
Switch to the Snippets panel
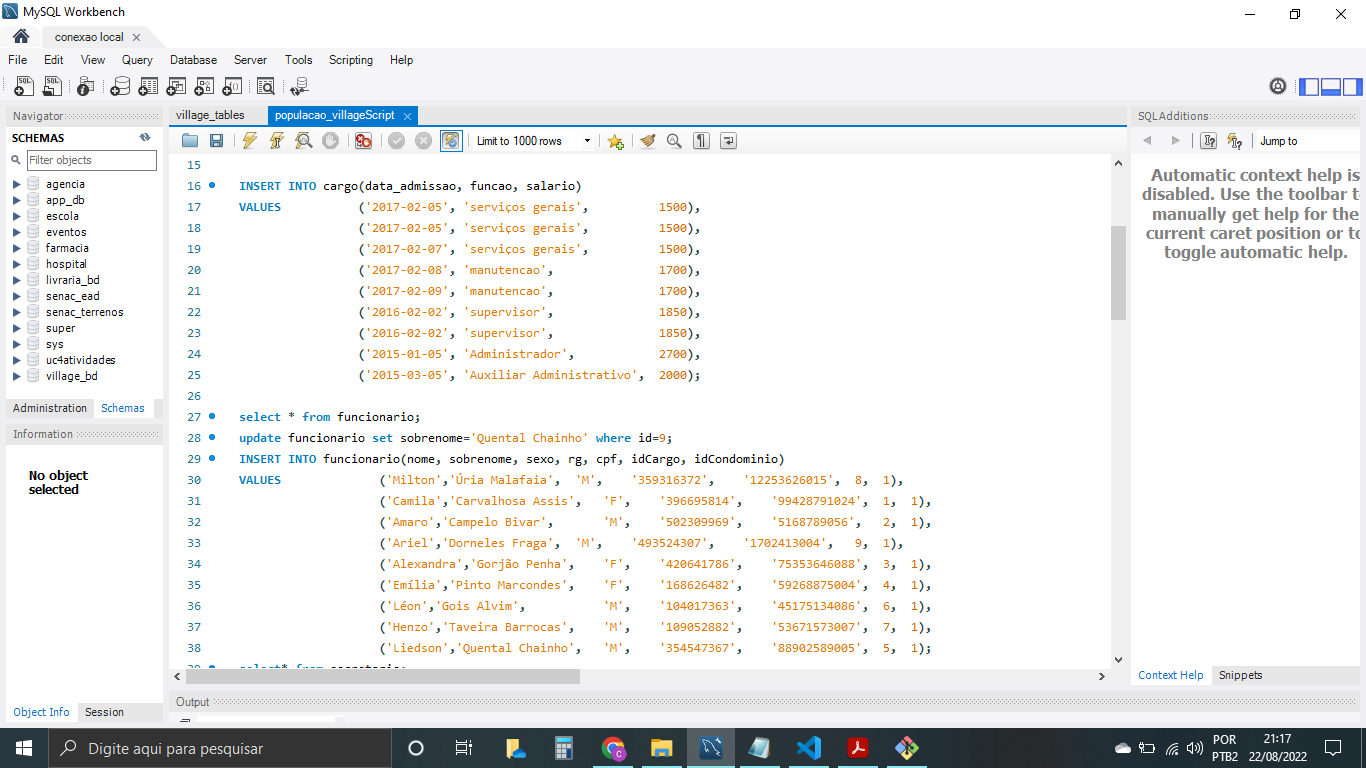tap(1240, 675)
